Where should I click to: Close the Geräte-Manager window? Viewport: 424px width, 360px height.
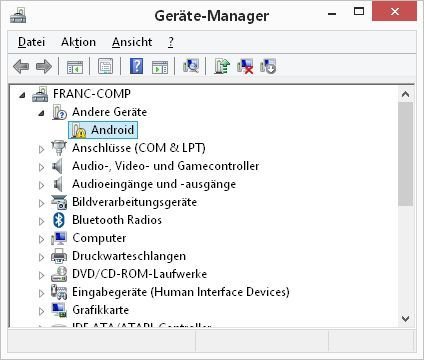[394, 12]
